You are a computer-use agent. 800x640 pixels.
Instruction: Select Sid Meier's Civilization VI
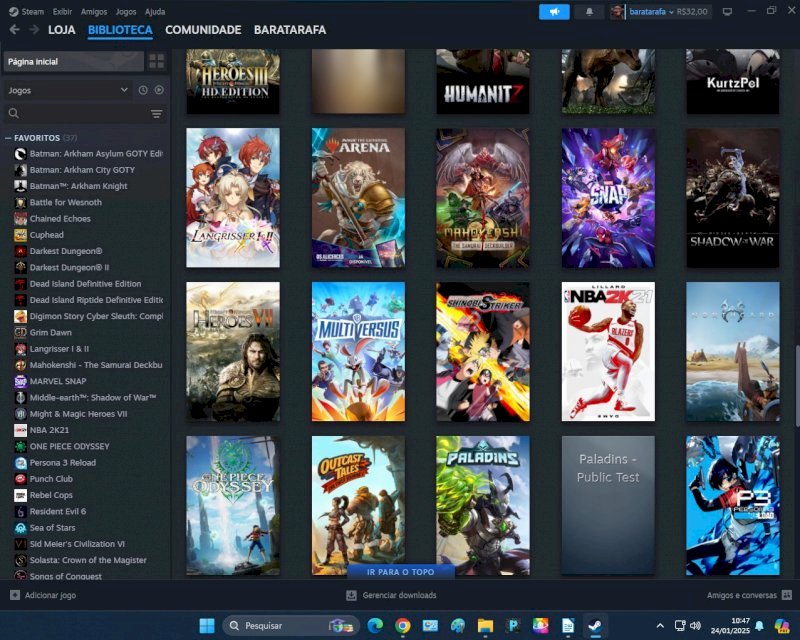[x=77, y=544]
